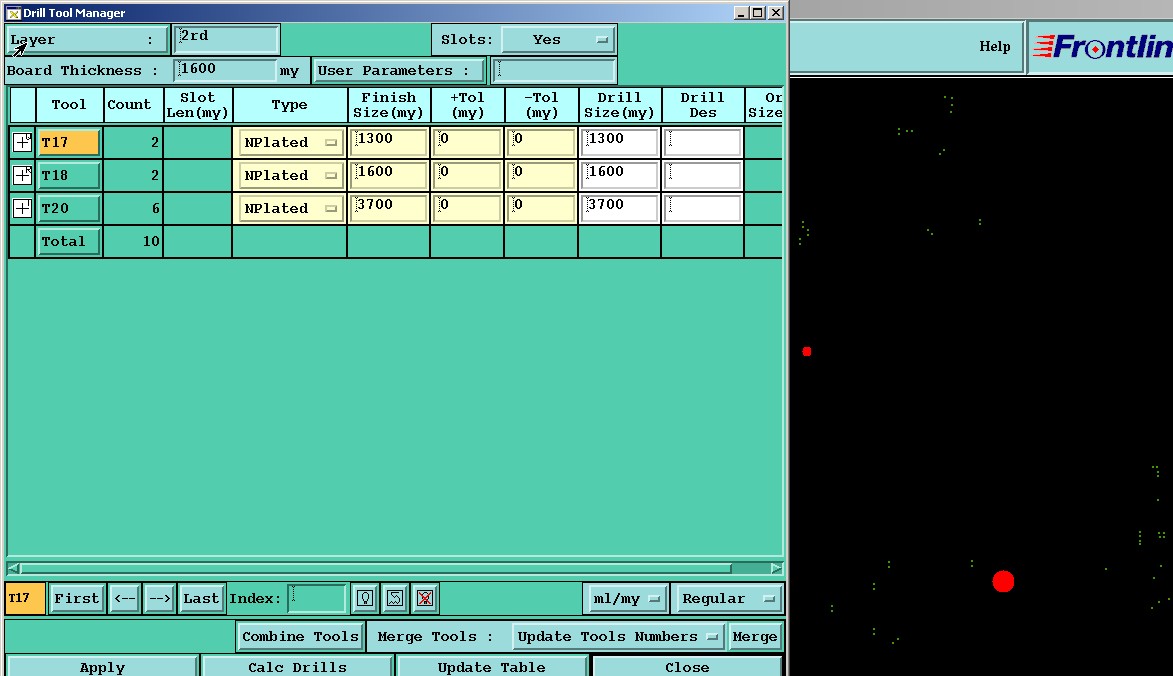Click the Merge button
1173x676 pixels.
(755, 636)
